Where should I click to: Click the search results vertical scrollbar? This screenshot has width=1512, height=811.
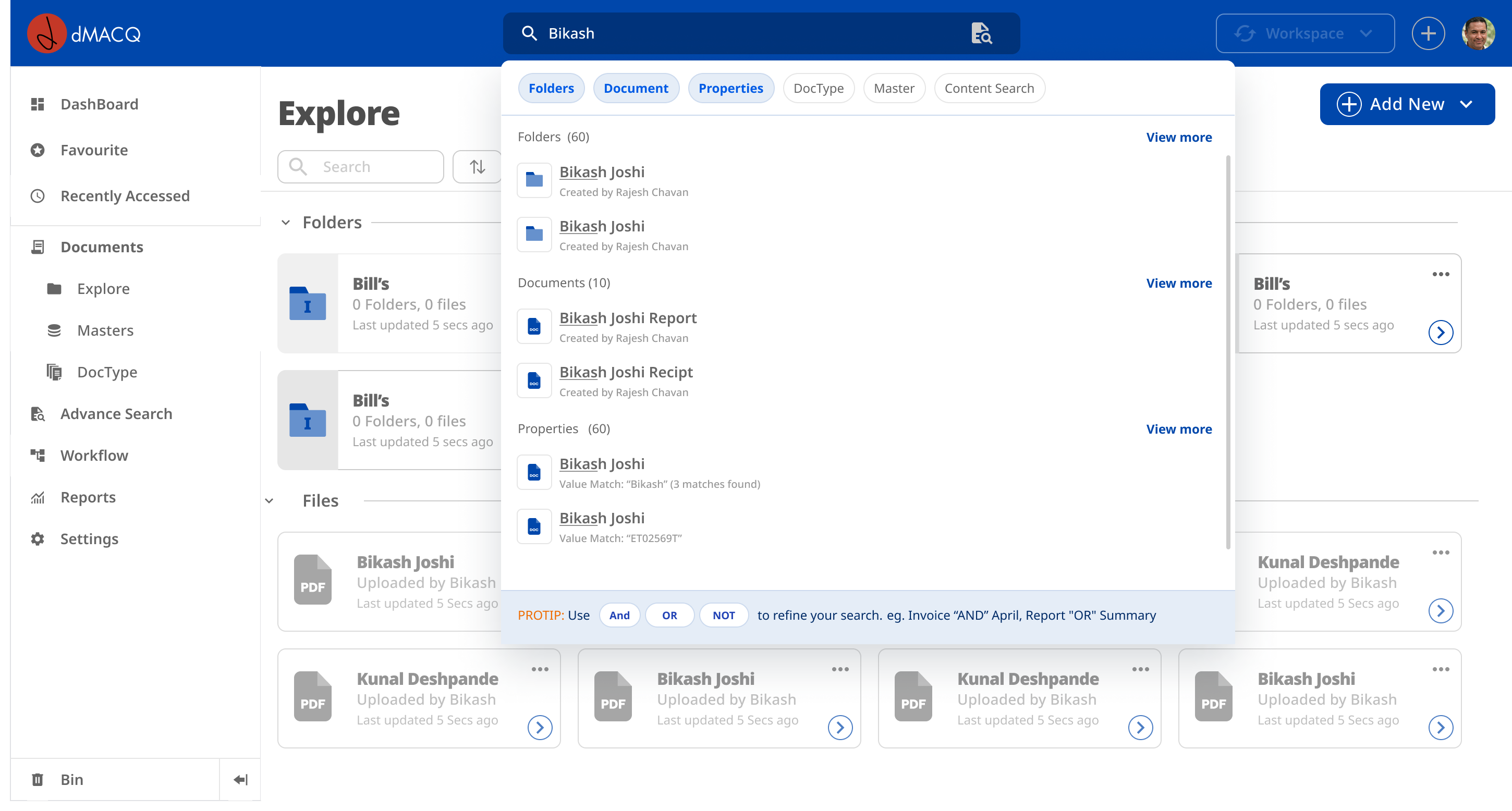click(1227, 352)
